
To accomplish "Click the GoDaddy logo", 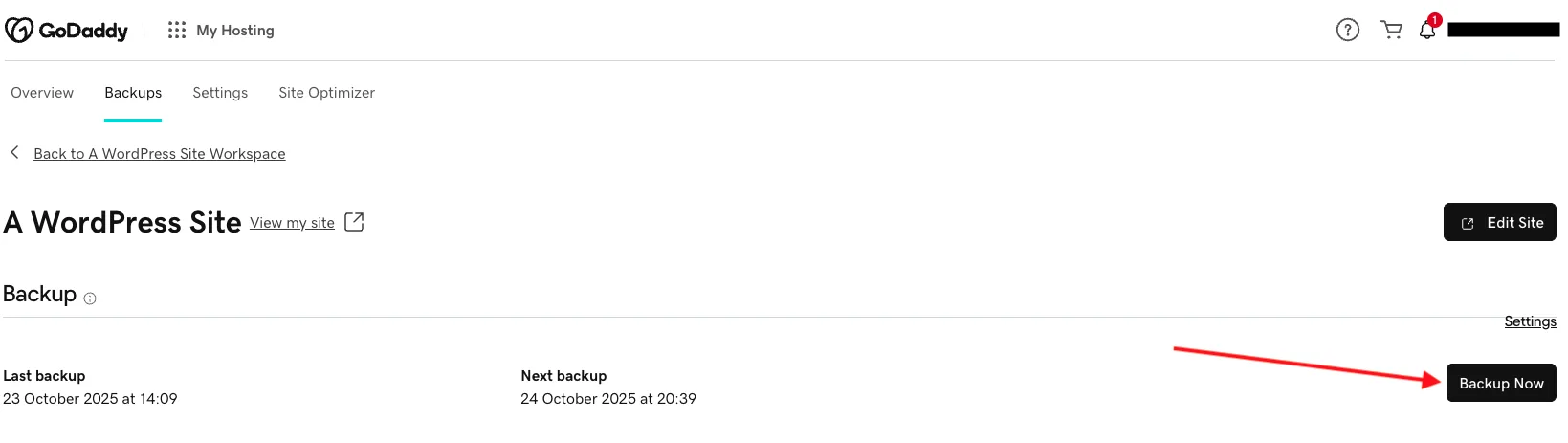I will click(x=66, y=31).
